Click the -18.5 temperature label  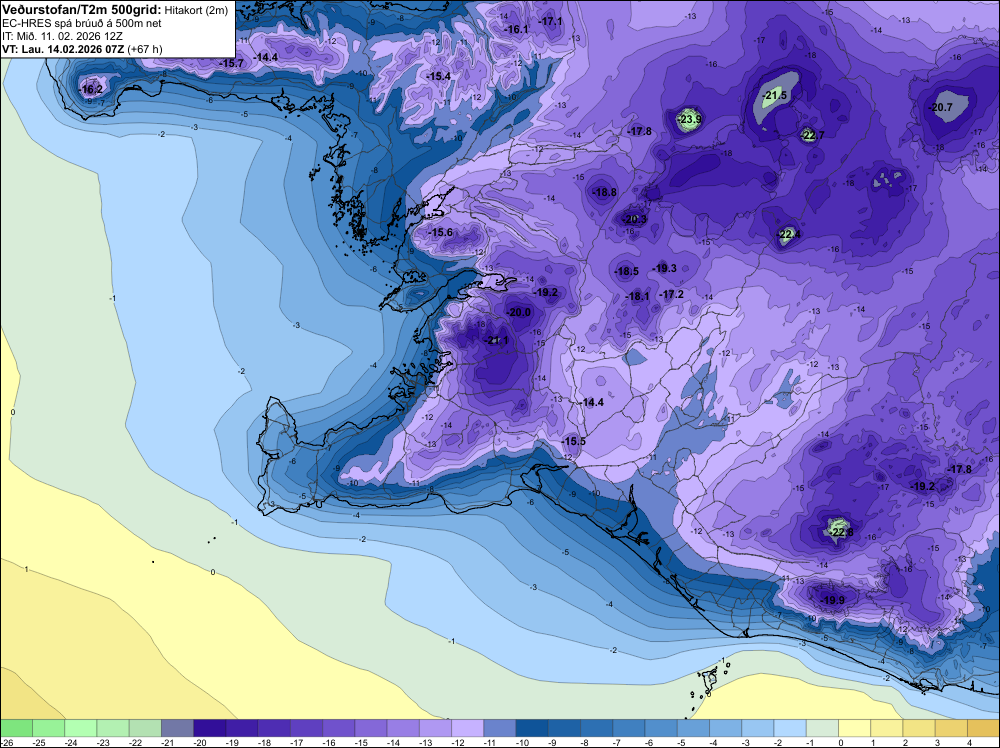point(626,272)
